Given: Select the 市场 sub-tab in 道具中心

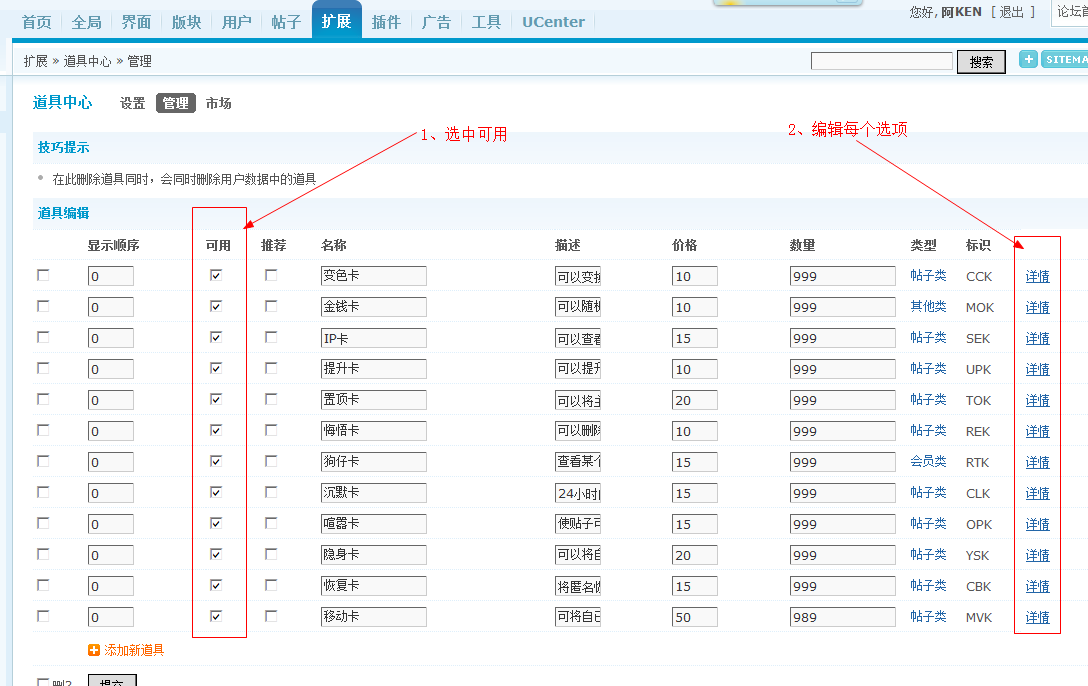Looking at the screenshot, I should point(218,103).
